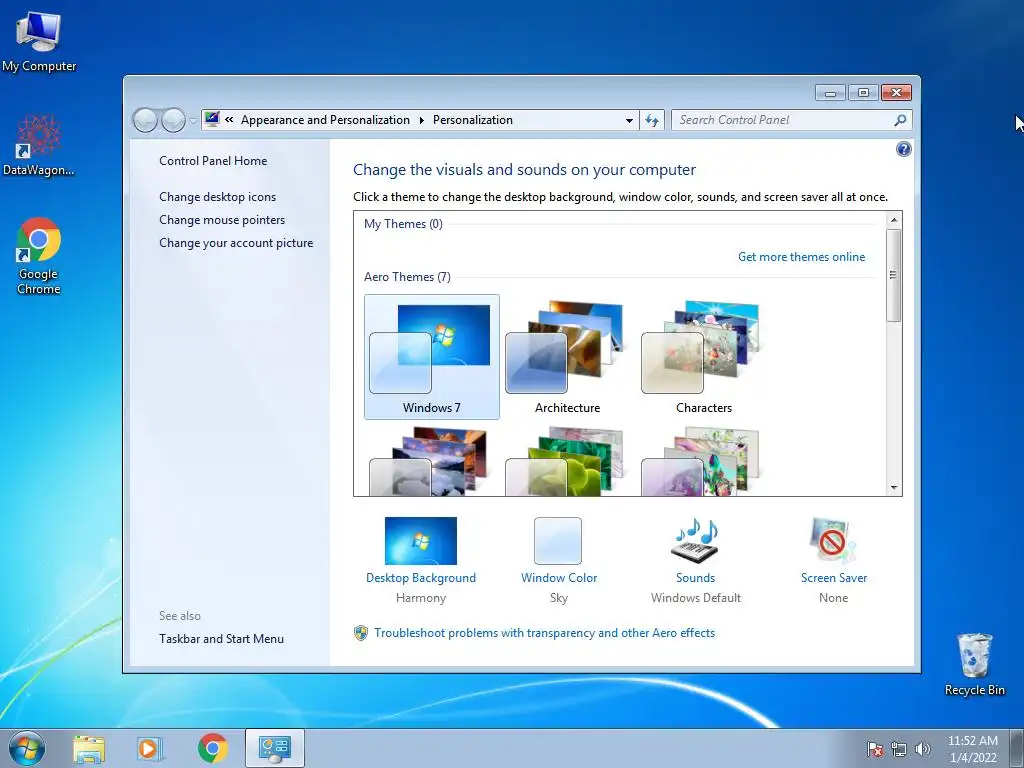Image resolution: width=1024 pixels, height=768 pixels.
Task: Open the My Computer desktop icon
Action: coord(39,40)
